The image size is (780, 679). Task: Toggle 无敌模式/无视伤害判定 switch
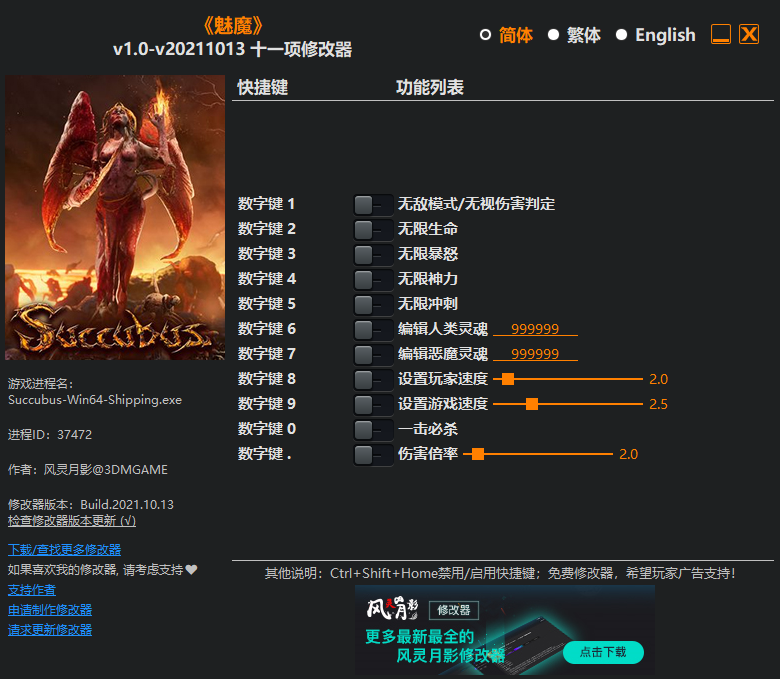(373, 204)
